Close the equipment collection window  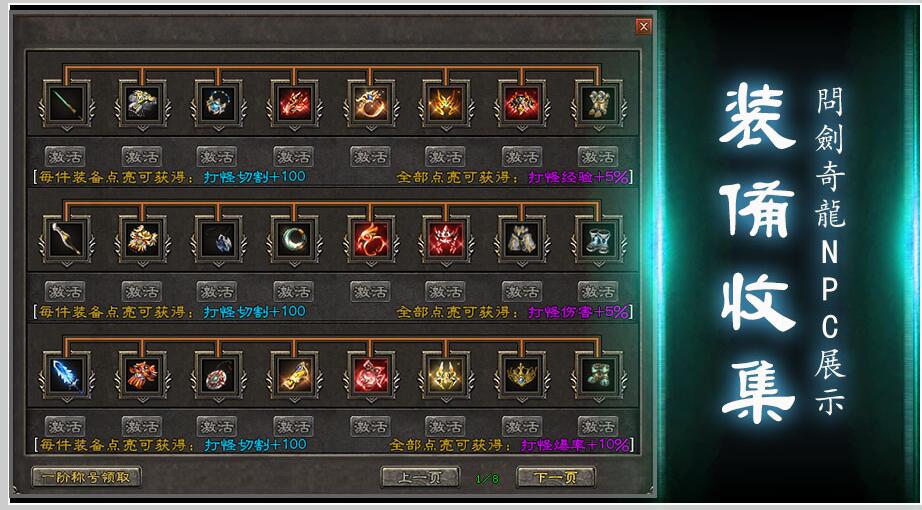click(x=644, y=26)
